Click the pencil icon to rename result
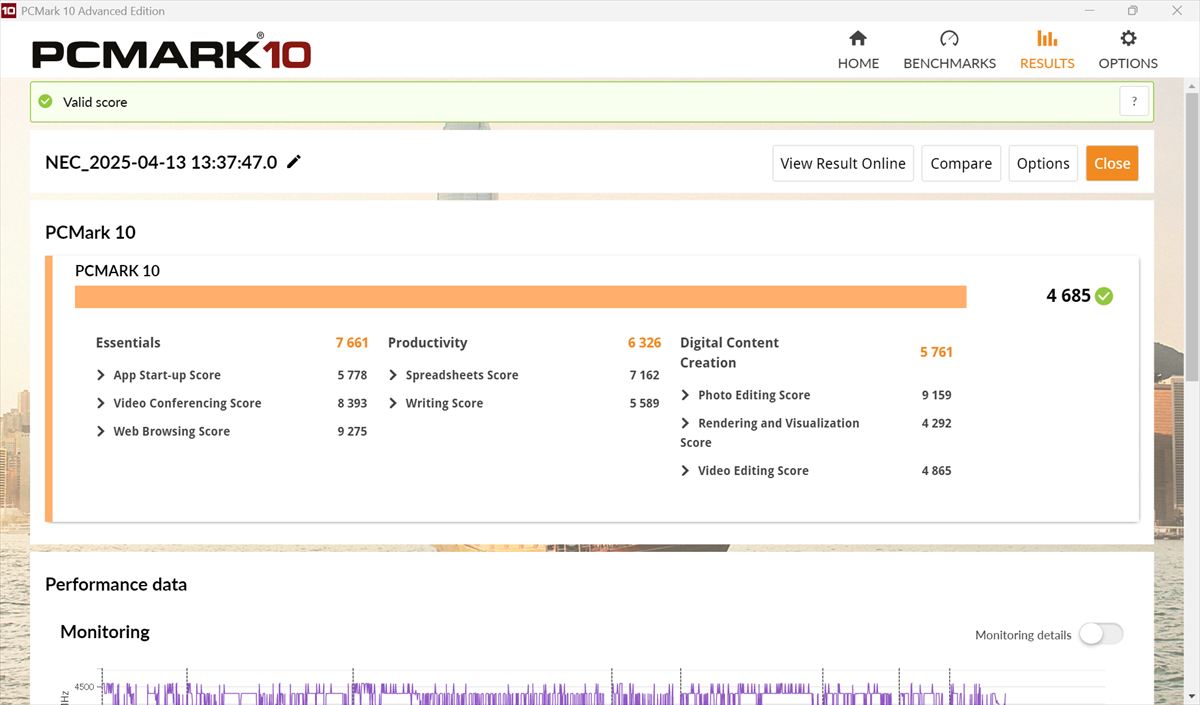1200x705 pixels. pyautogui.click(x=294, y=162)
